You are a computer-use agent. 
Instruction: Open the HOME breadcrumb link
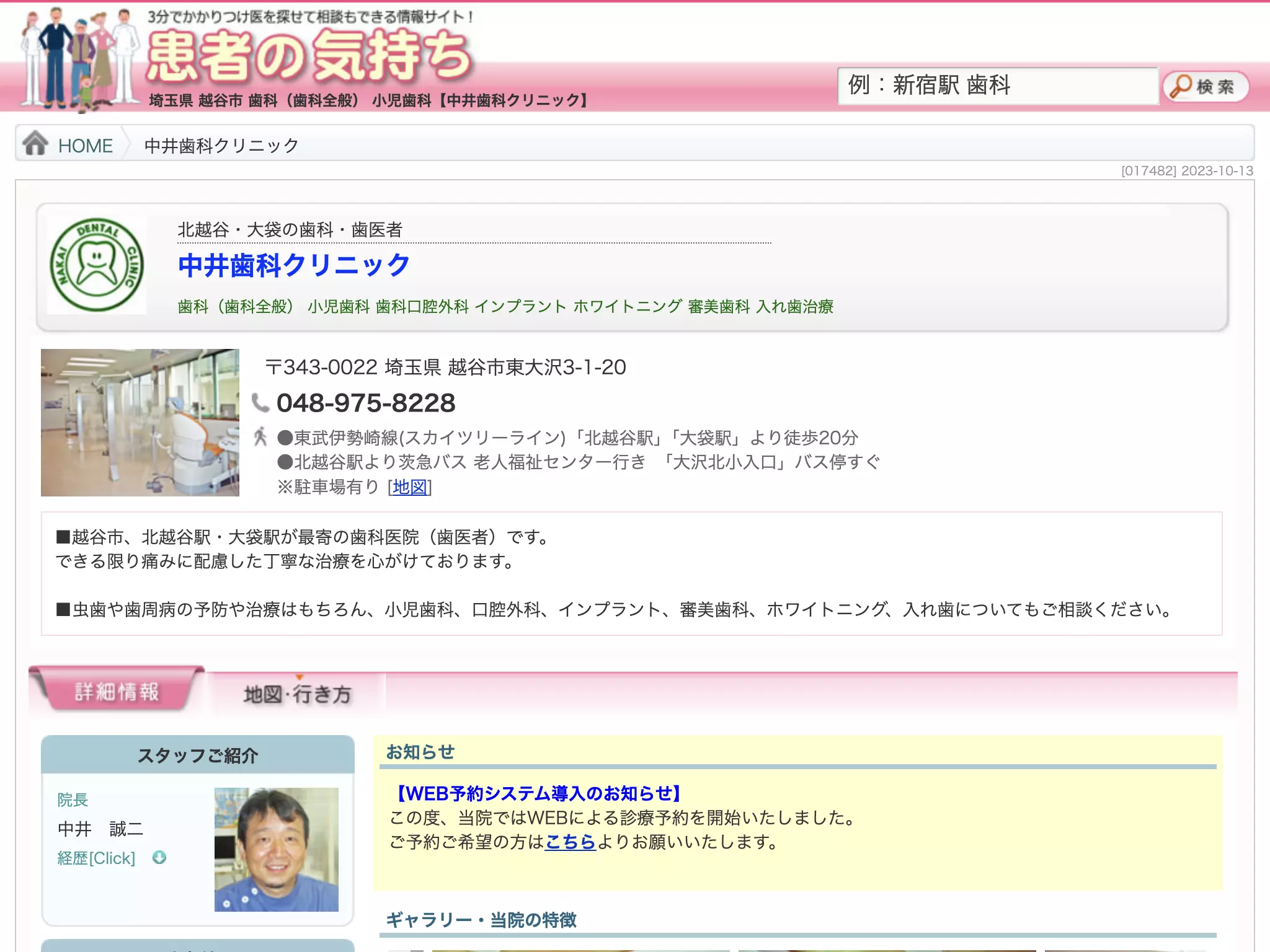point(86,146)
